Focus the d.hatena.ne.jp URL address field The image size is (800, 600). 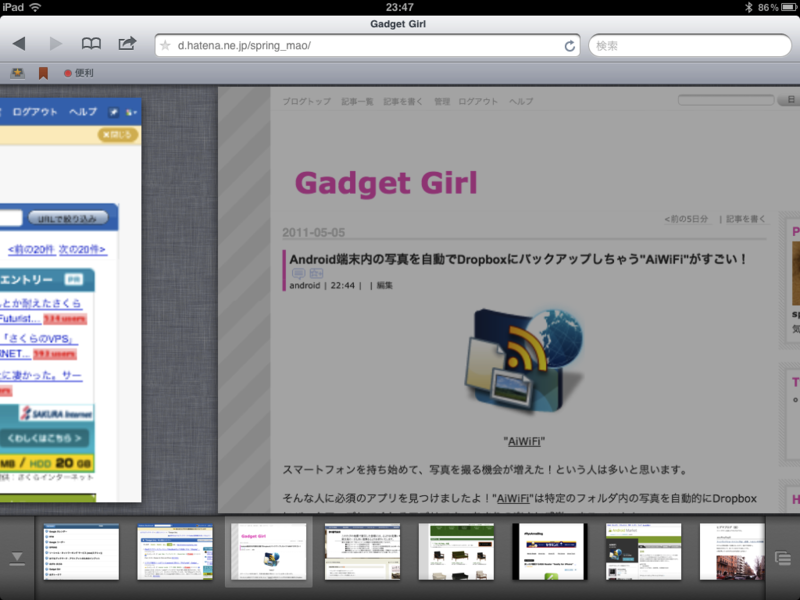coord(367,45)
